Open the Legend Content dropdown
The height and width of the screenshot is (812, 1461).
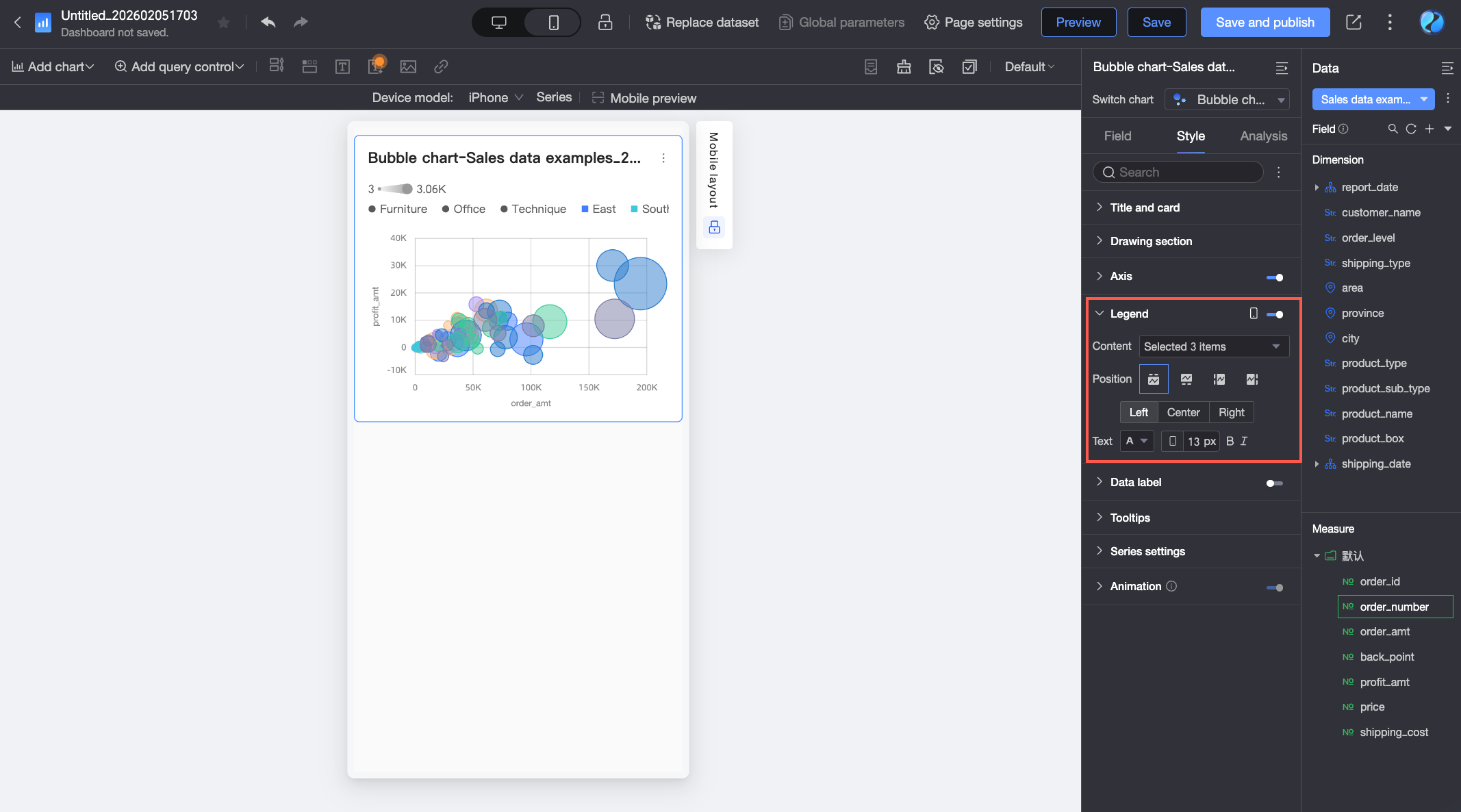coord(1213,346)
